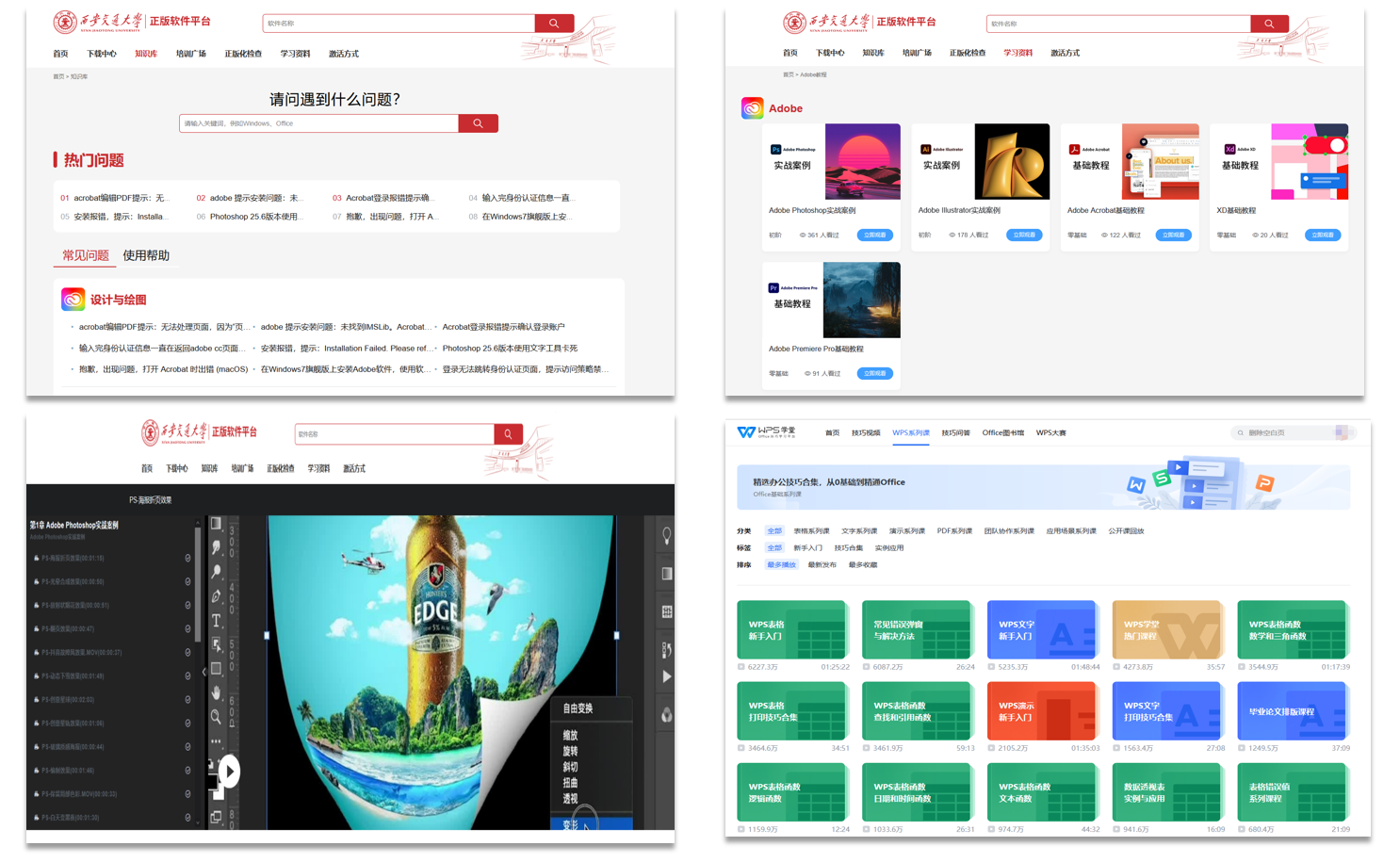Image resolution: width=1400 pixels, height=862 pixels.
Task: Open the 技巧问答 tab in WPS navigation
Action: coord(955,433)
